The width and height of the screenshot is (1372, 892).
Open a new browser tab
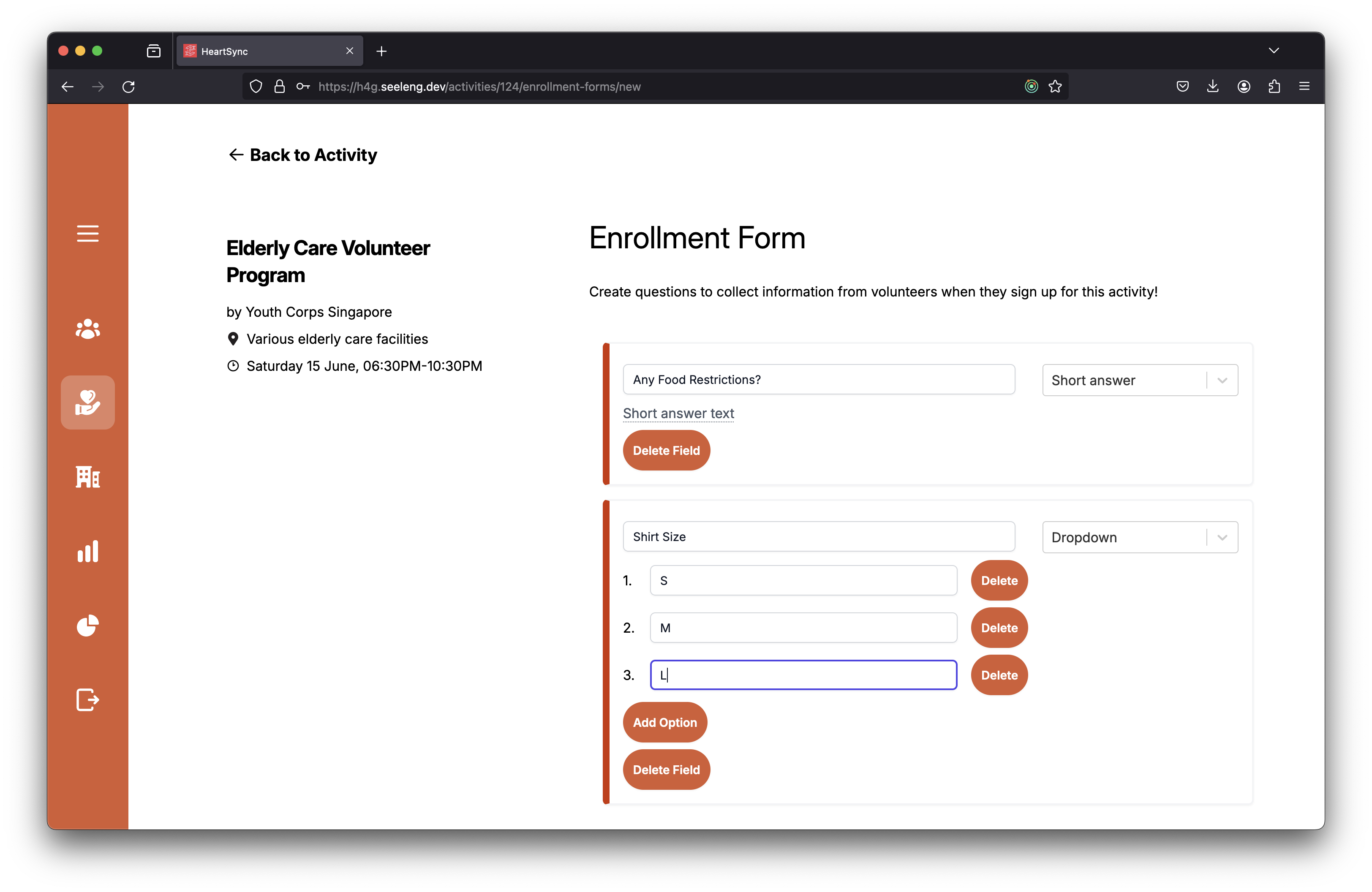(x=381, y=51)
